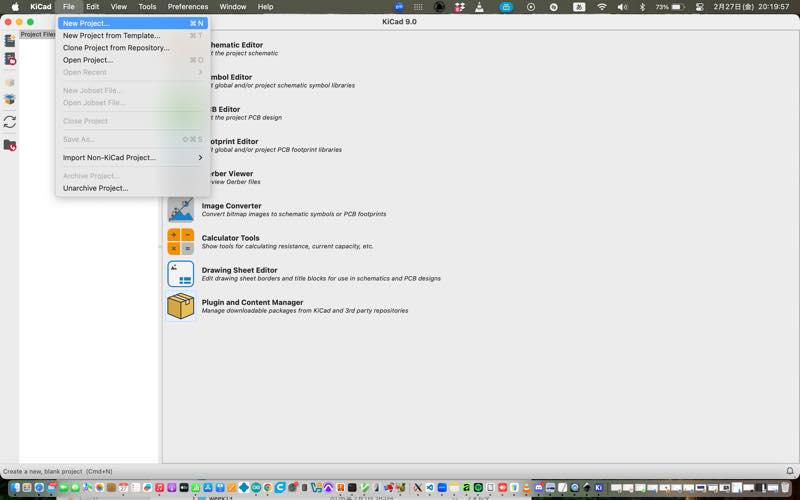
Task: Click notifications bell in status bar
Action: pyautogui.click(x=790, y=471)
